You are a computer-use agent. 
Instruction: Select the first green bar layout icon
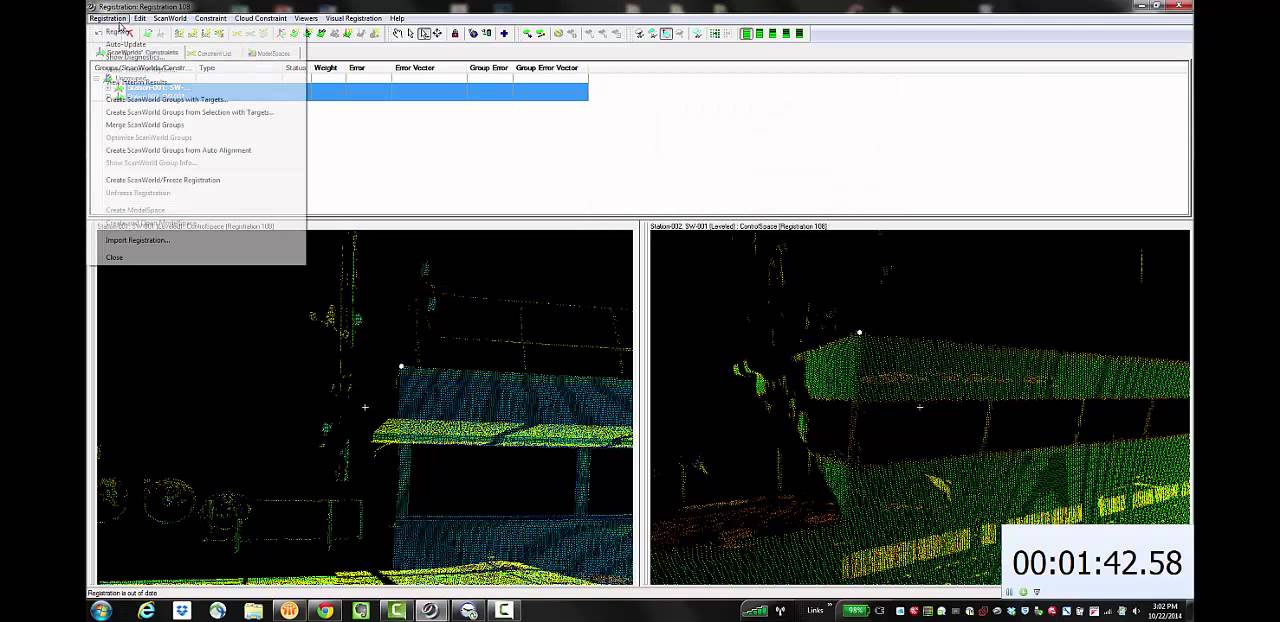tap(746, 33)
